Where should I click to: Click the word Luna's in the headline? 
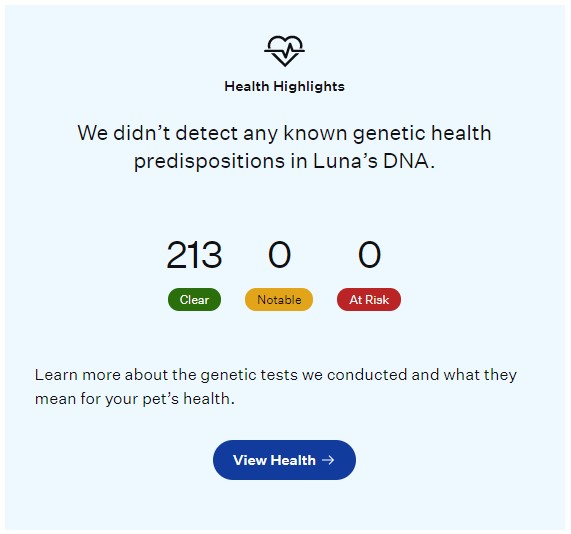coord(345,161)
